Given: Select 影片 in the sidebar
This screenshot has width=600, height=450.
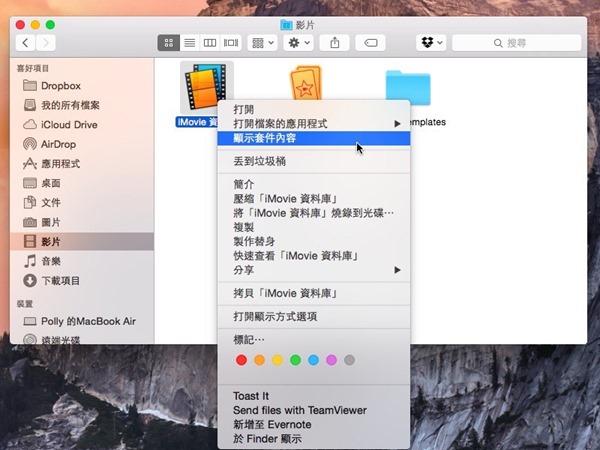Looking at the screenshot, I should pos(82,241).
